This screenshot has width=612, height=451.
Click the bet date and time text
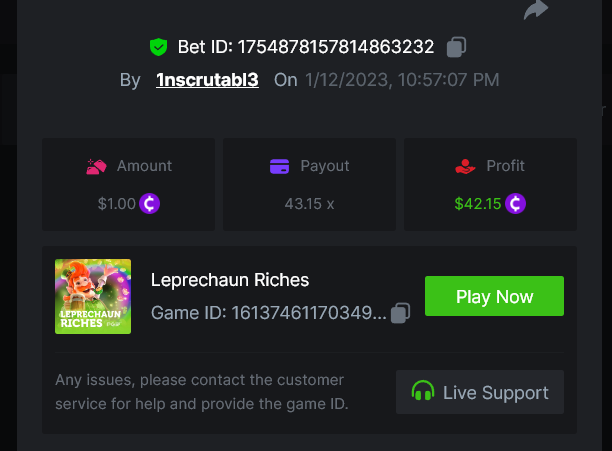tap(403, 80)
